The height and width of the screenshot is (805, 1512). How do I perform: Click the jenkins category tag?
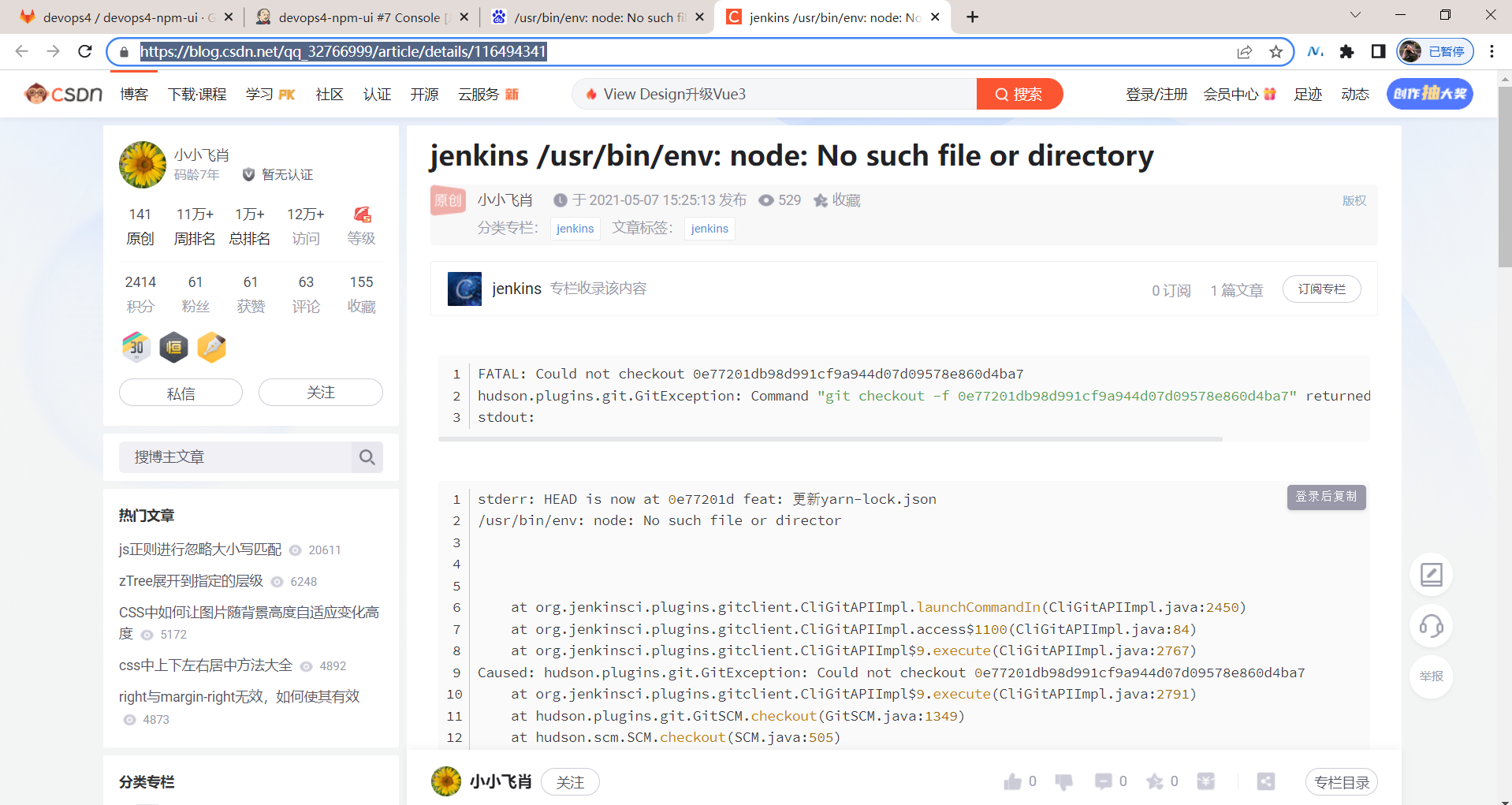click(575, 229)
